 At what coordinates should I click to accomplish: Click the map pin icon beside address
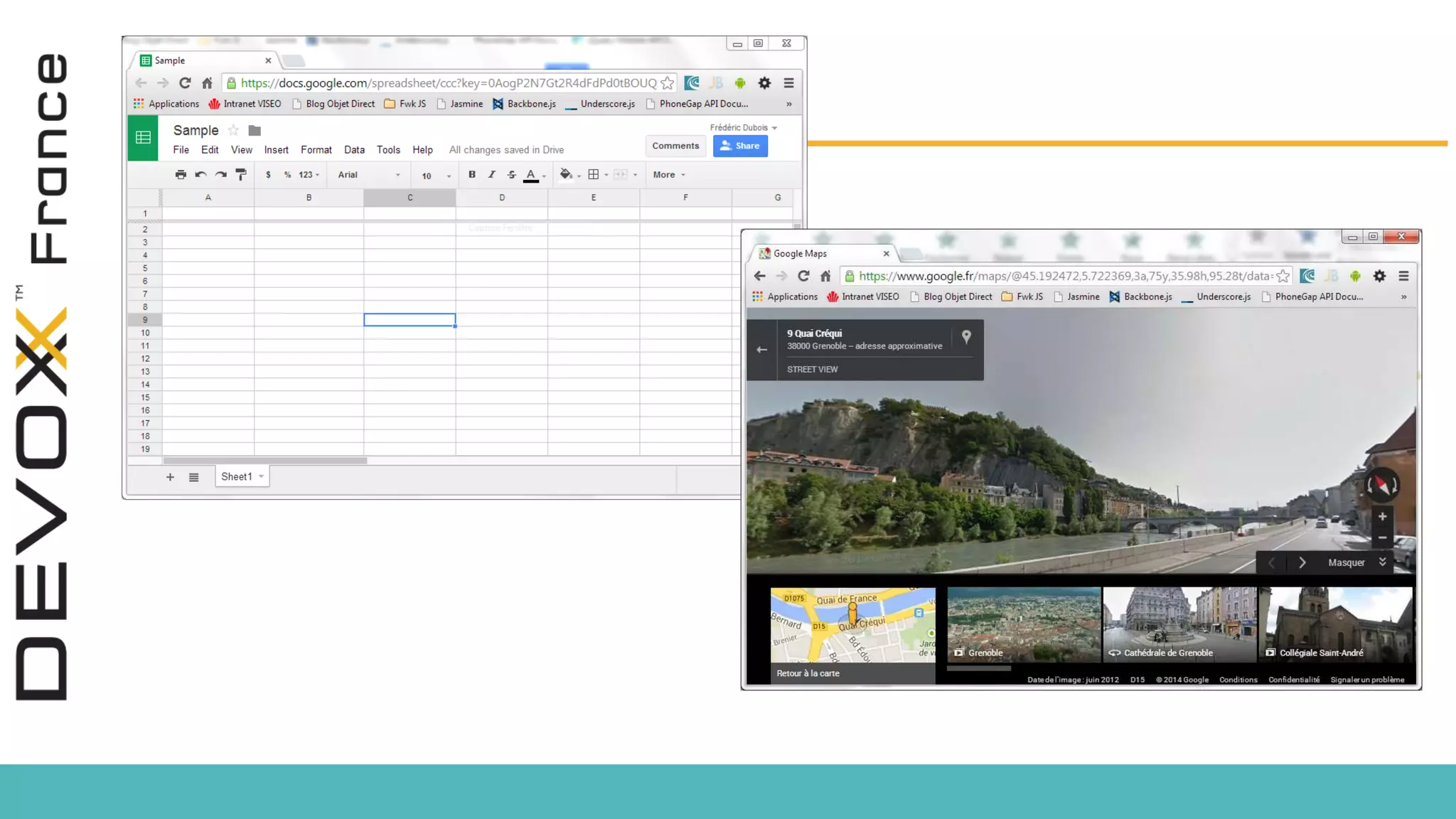coord(966,336)
